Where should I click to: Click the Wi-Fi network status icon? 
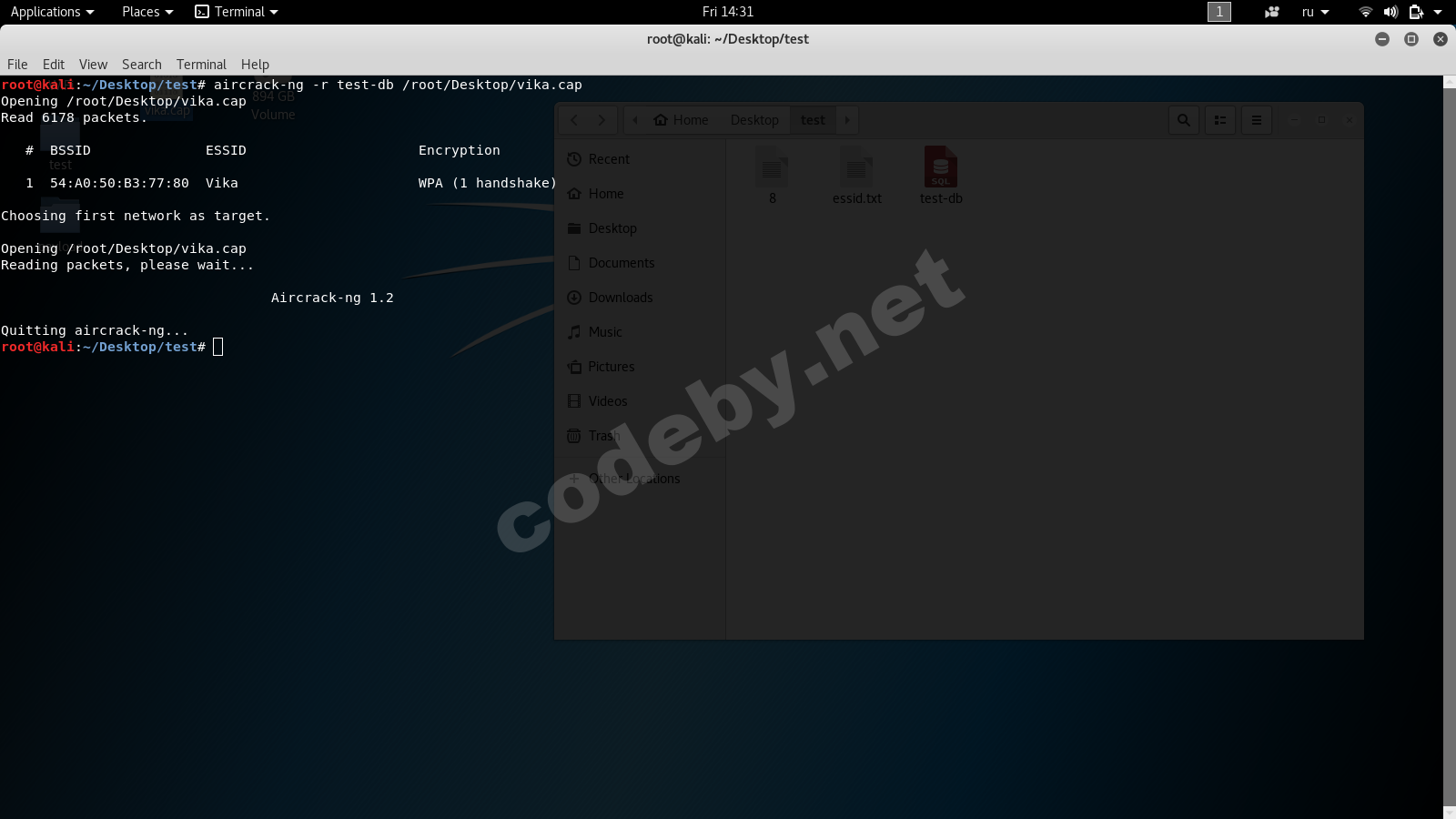tap(1365, 12)
